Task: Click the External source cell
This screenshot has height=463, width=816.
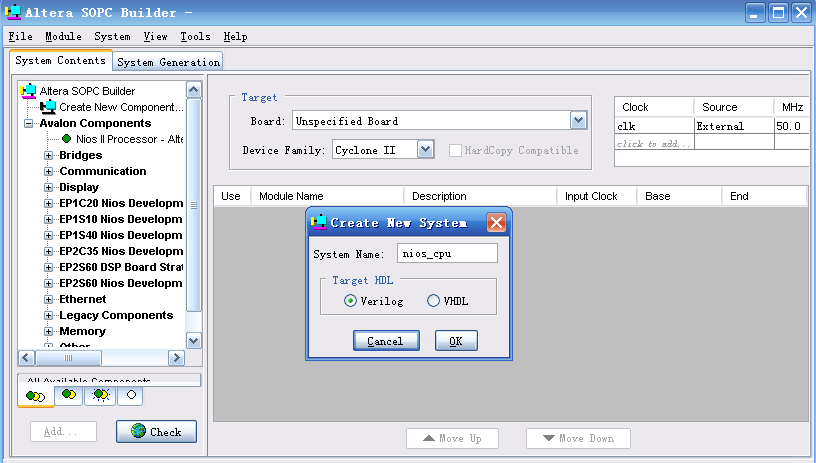Action: point(734,126)
